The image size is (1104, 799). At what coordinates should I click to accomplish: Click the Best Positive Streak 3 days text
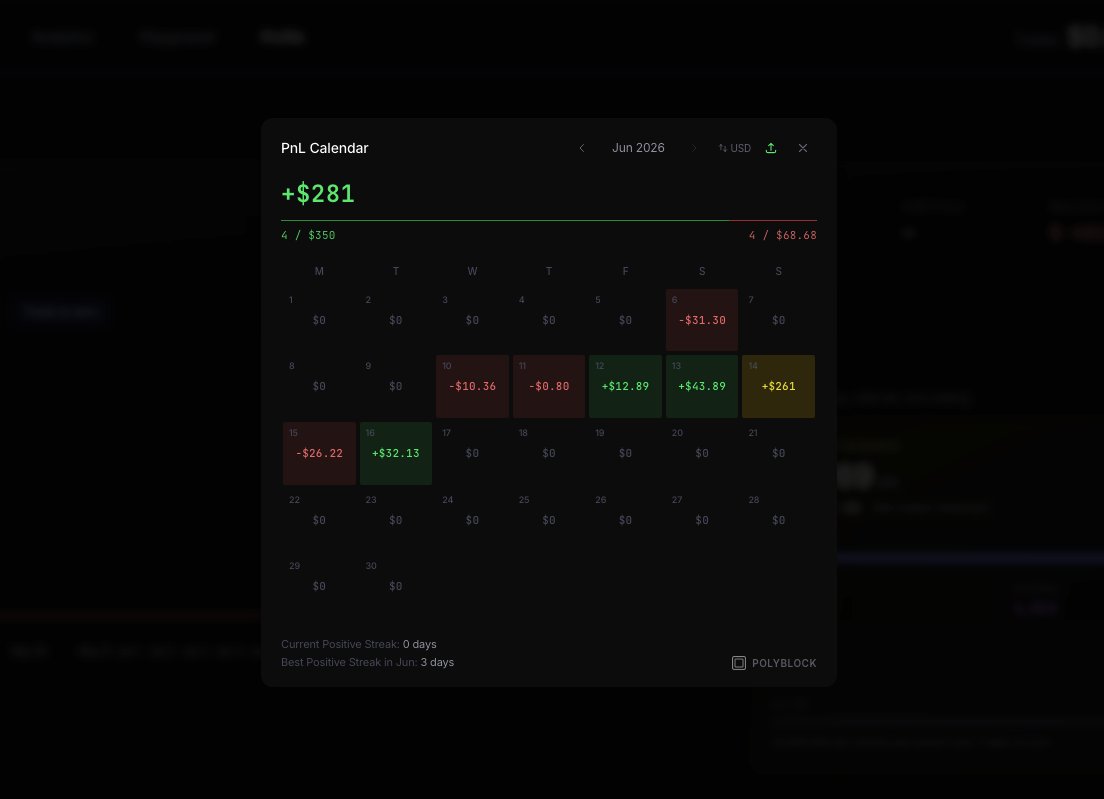368,662
